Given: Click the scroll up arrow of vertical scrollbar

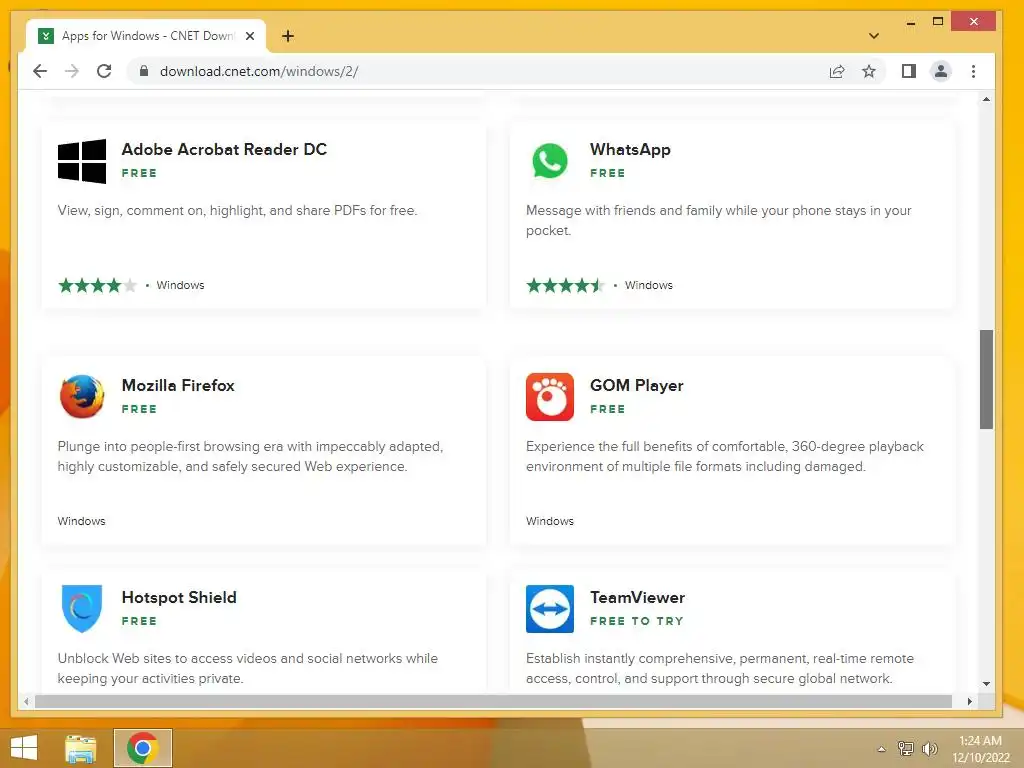Looking at the screenshot, I should click(x=986, y=99).
